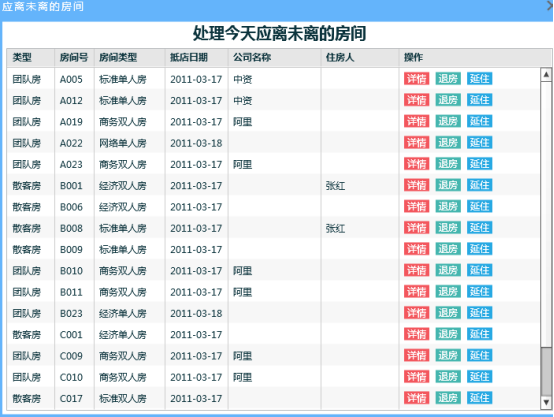
Task: Open 详情 for room A019
Action: tap(417, 121)
